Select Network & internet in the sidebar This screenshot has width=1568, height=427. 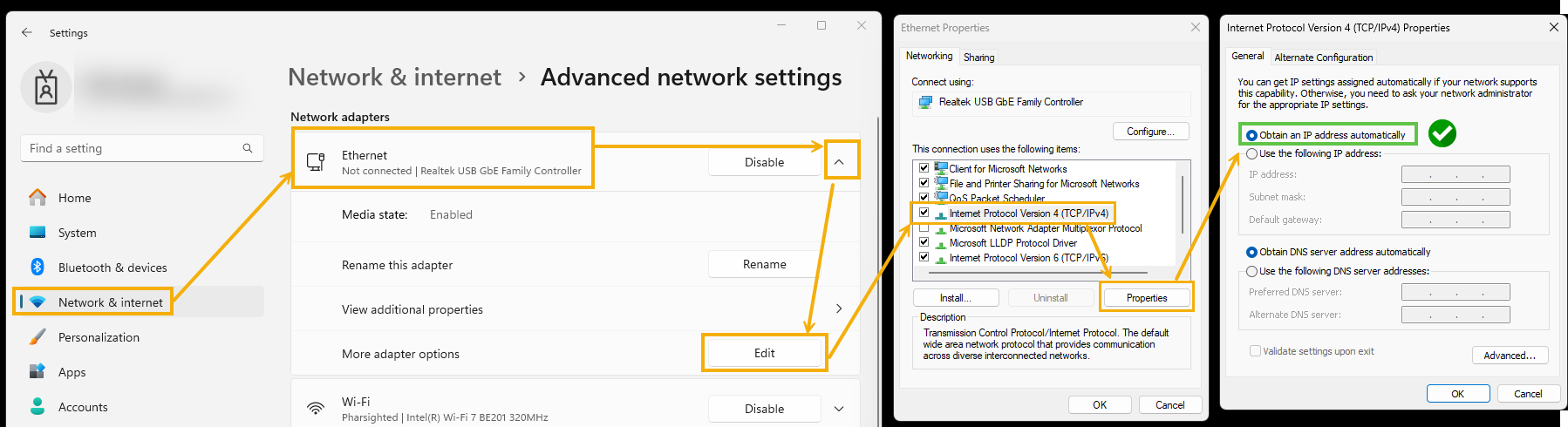pyautogui.click(x=140, y=302)
